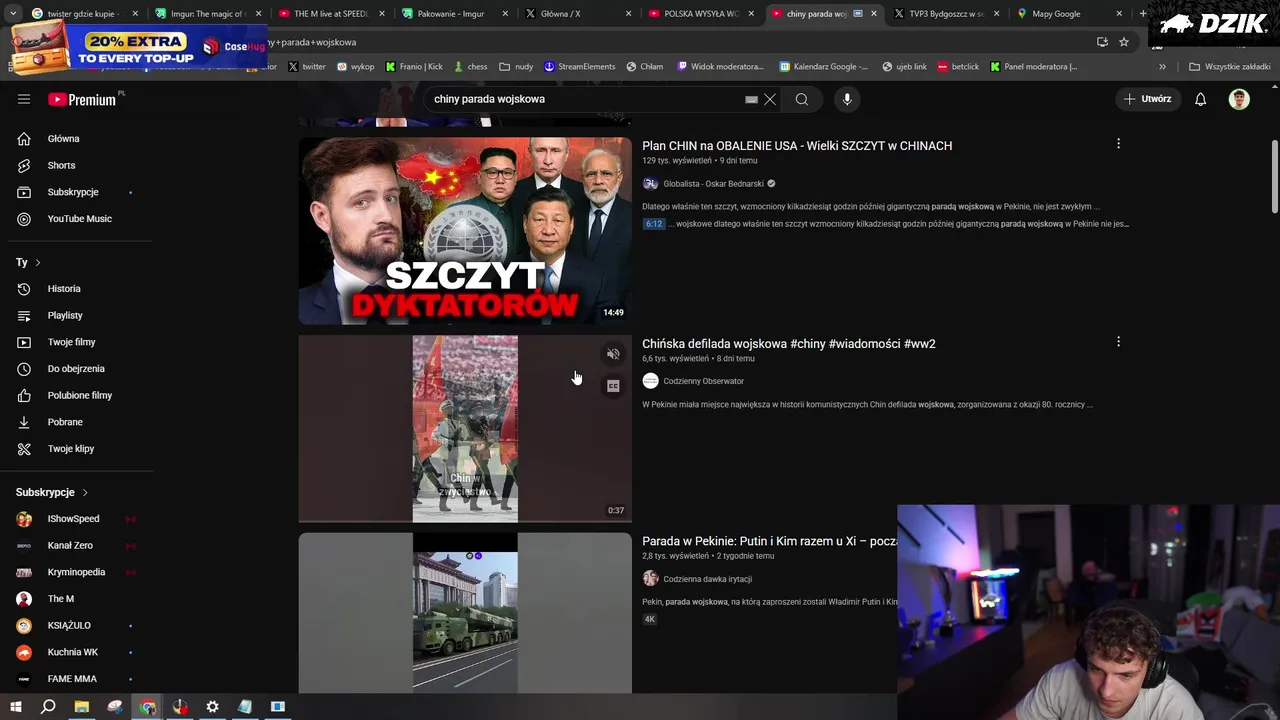Image resolution: width=1280 pixels, height=720 pixels.
Task: Open the account avatar menu
Action: coord(1239,99)
